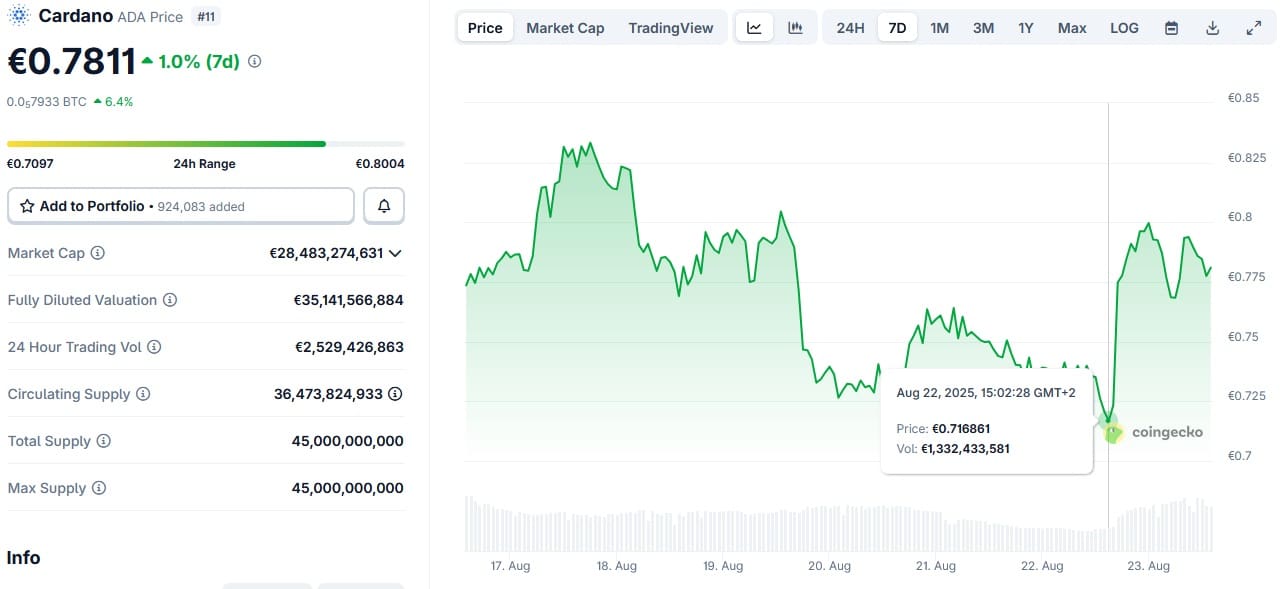Click the €0.8 y-axis label
The height and width of the screenshot is (589, 1284).
[1239, 217]
